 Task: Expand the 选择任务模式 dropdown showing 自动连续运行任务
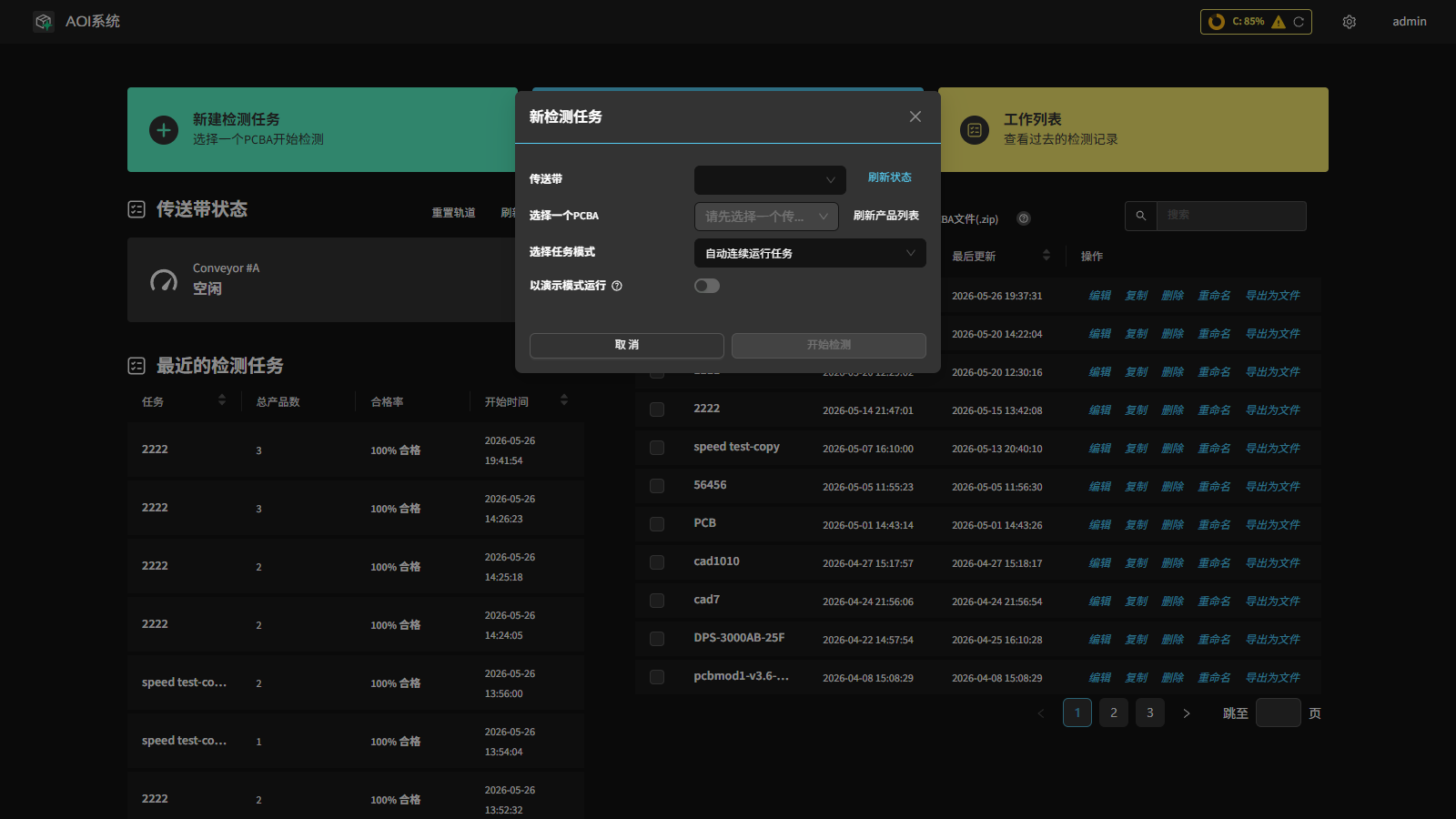coord(810,253)
